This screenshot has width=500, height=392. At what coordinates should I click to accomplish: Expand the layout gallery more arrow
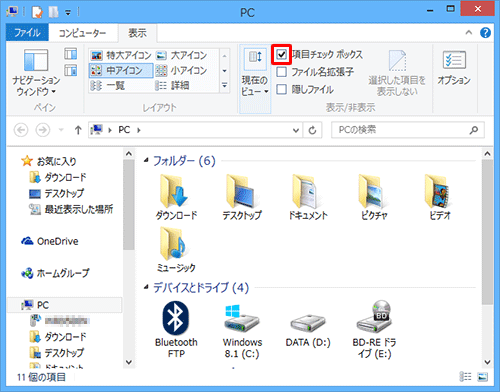point(224,86)
